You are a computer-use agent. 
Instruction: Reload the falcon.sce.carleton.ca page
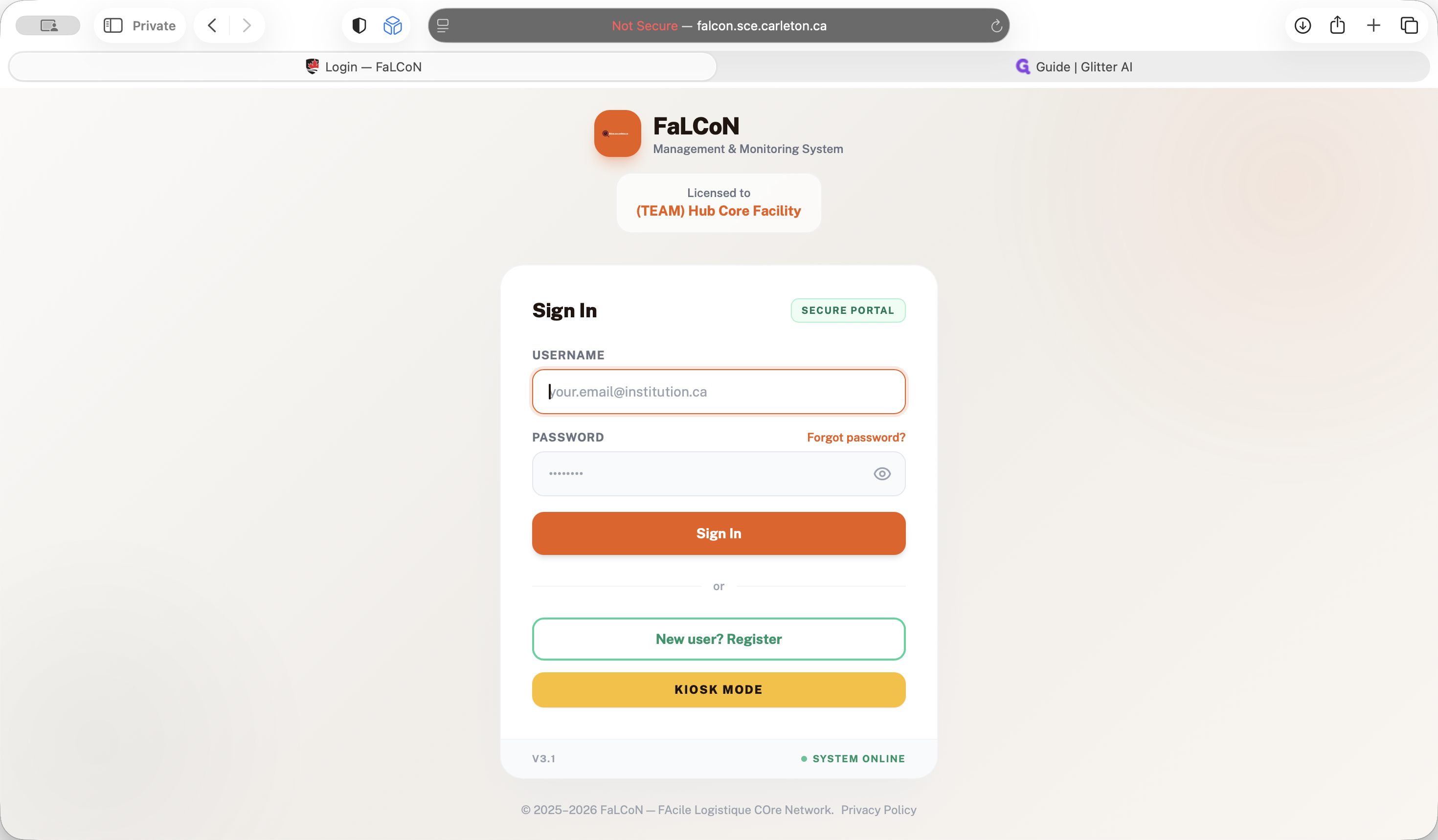pos(996,25)
